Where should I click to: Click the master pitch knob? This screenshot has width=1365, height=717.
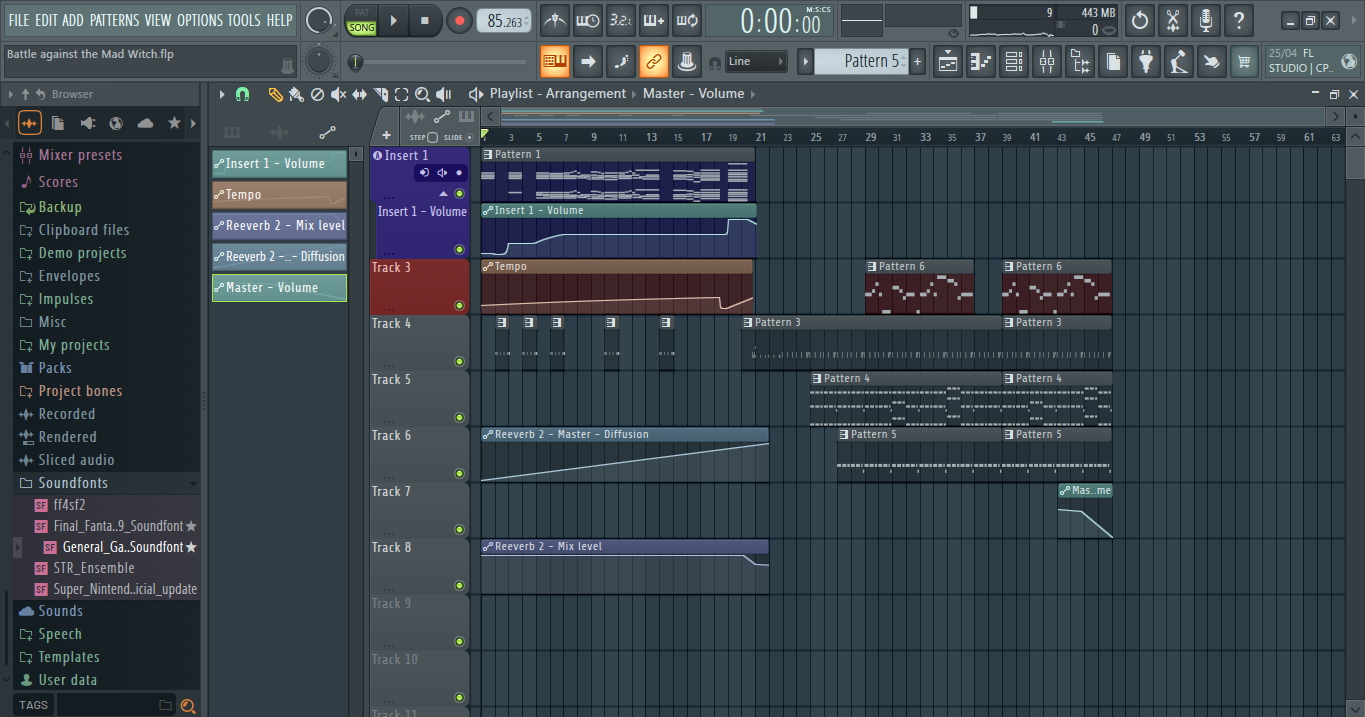pos(319,61)
